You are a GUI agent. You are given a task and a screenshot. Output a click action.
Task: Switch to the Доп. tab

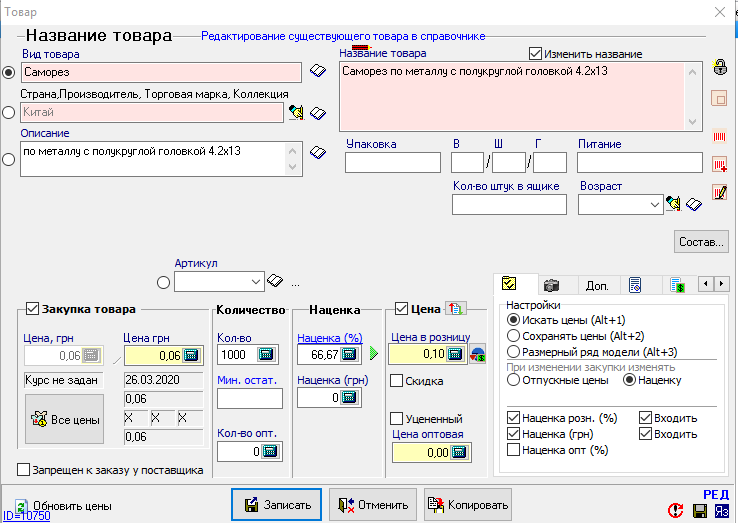[597, 286]
